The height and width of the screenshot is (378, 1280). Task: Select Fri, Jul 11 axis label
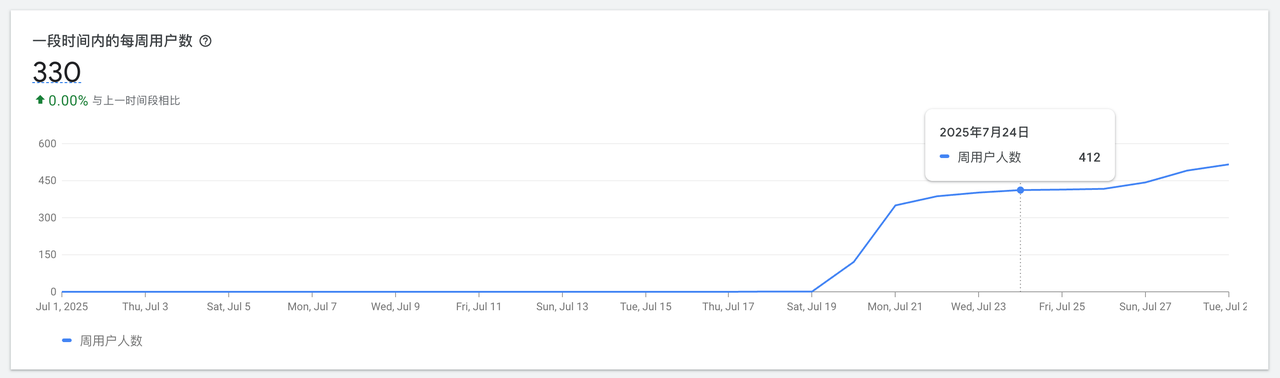click(x=479, y=306)
